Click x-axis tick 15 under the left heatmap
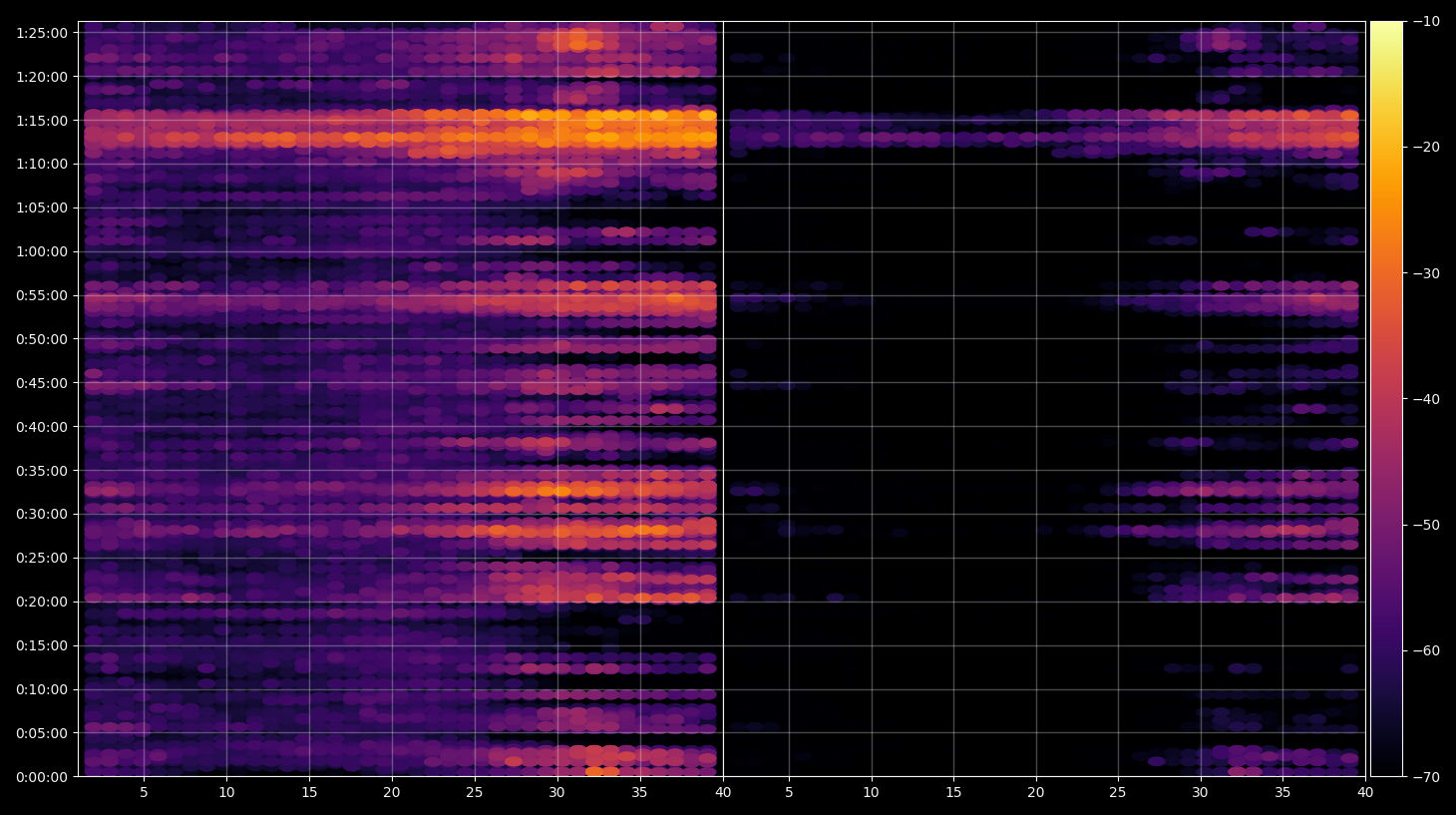Viewport: 1456px width, 815px height. (x=309, y=793)
